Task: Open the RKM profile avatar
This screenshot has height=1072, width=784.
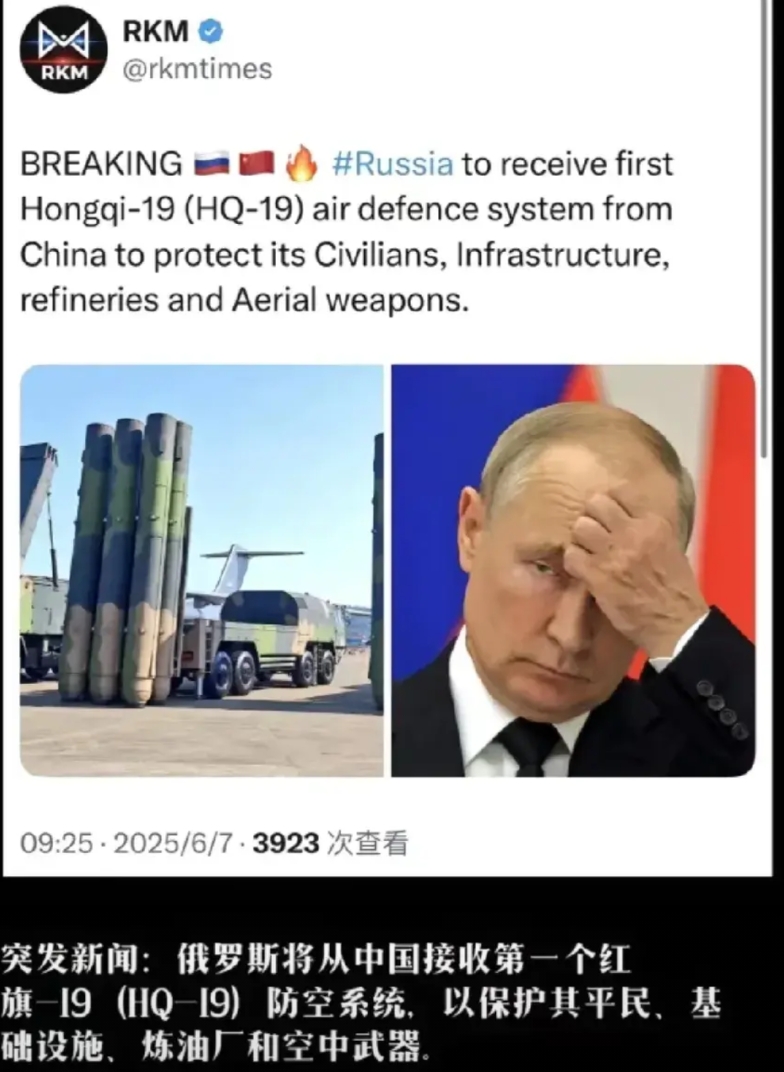Action: pyautogui.click(x=64, y=51)
